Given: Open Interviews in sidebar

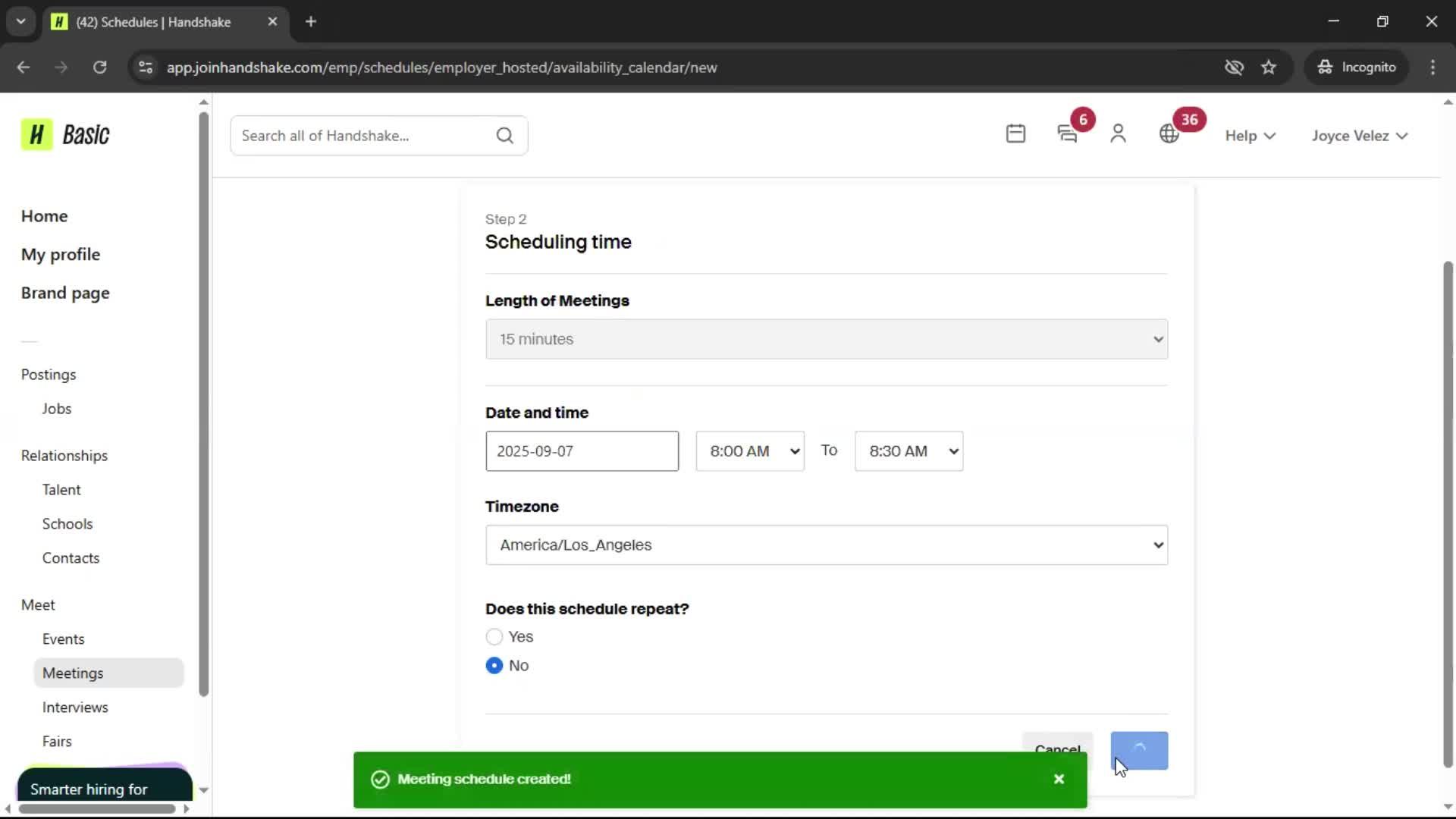Looking at the screenshot, I should [x=75, y=708].
